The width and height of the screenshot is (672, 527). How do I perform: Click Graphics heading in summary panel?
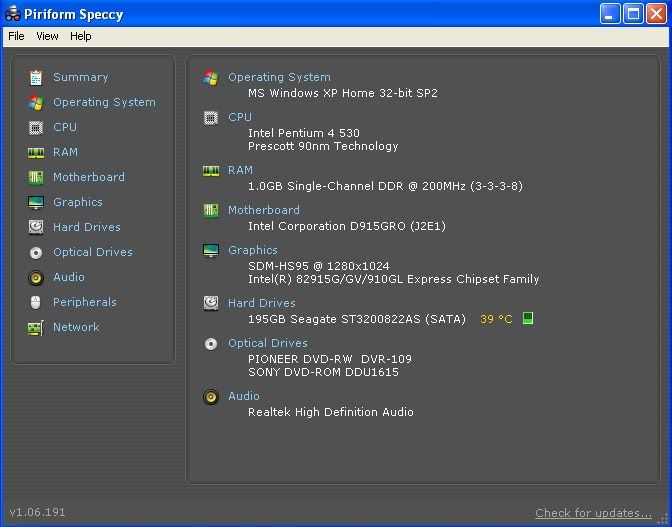(x=252, y=250)
